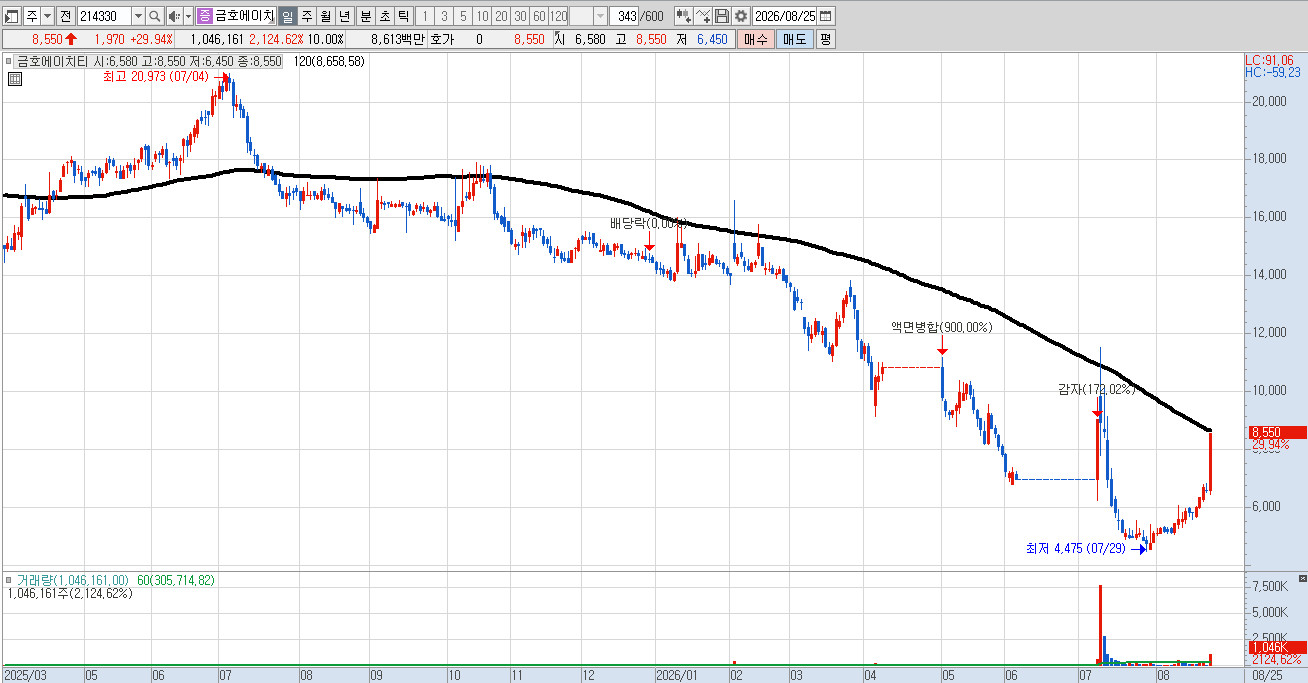Switch to 주 weekly chart period
Image resolution: width=1308 pixels, height=683 pixels.
point(306,16)
